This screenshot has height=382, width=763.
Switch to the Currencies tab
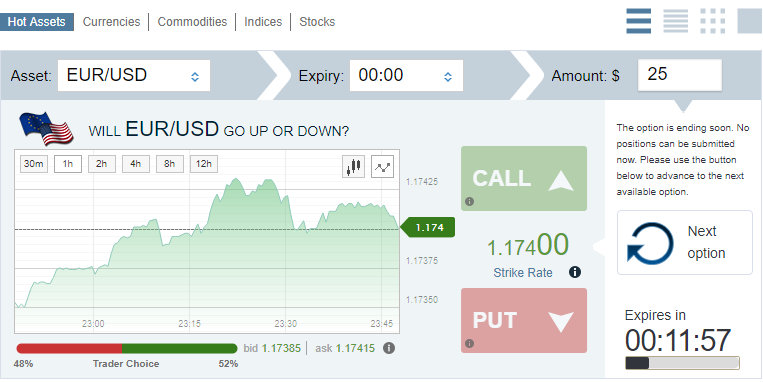click(111, 22)
